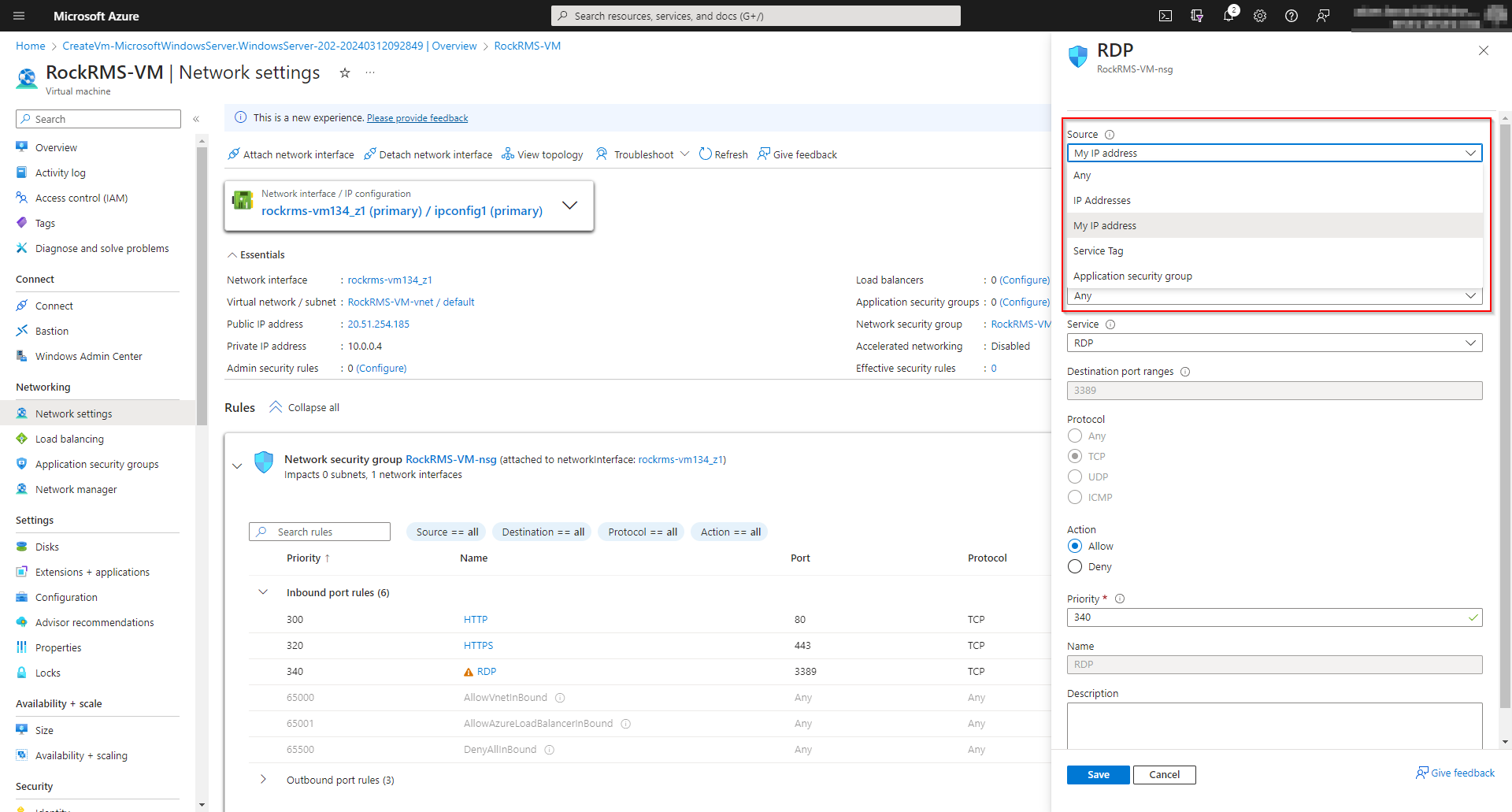Expand the Outbound port rules section
The height and width of the screenshot is (812, 1512).
[263, 780]
